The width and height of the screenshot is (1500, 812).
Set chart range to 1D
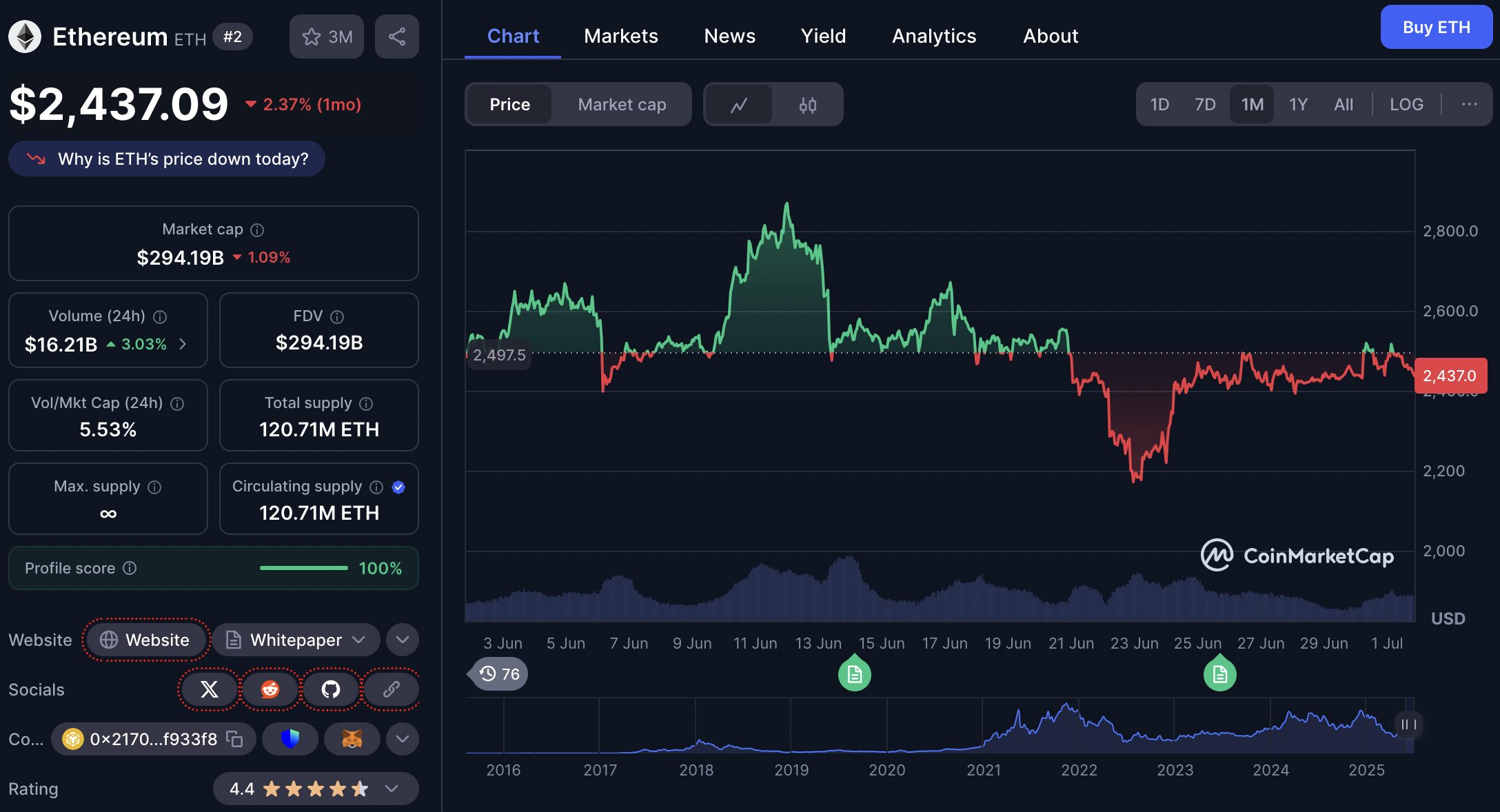[x=1159, y=105]
